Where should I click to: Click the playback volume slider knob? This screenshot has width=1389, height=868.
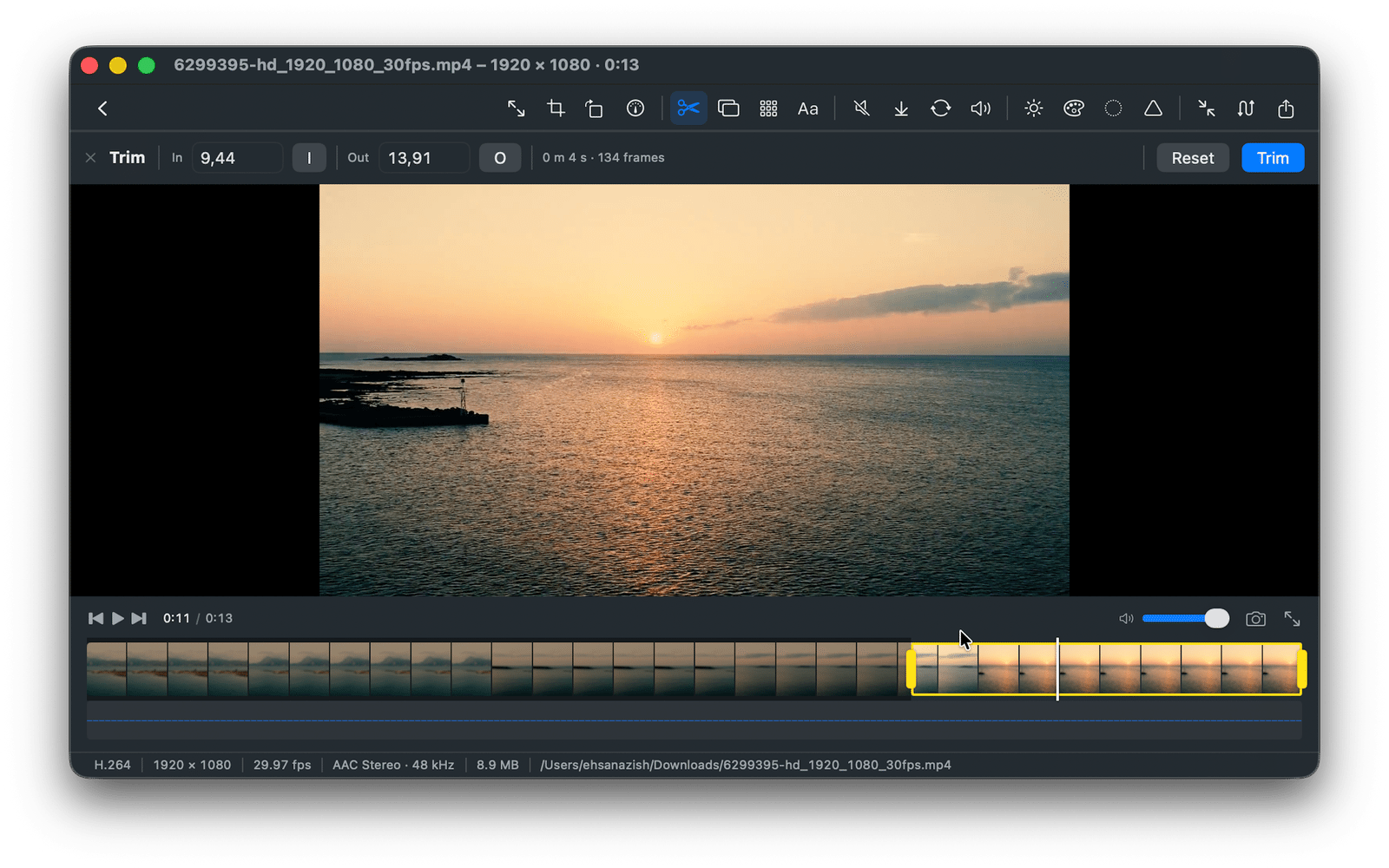(1217, 618)
